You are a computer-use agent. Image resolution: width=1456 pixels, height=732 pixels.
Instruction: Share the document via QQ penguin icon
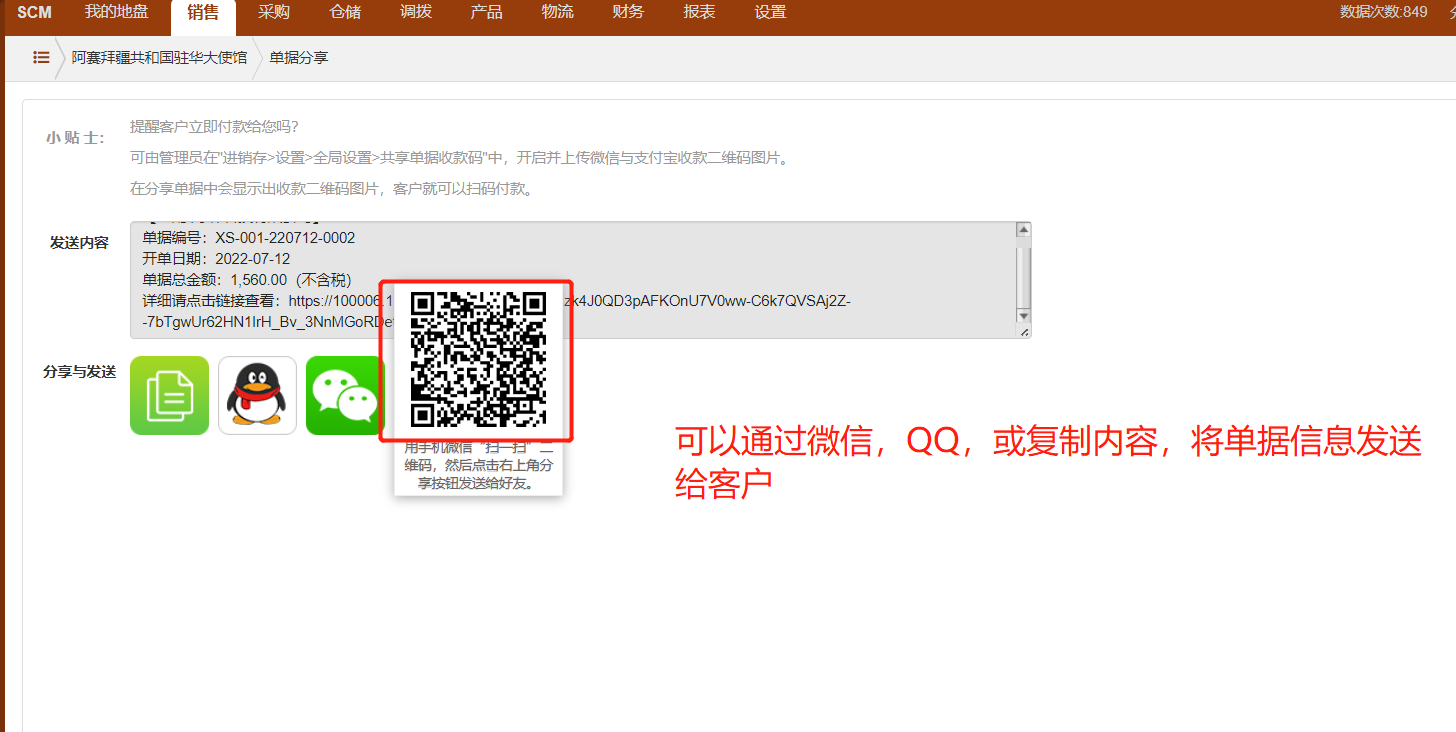(257, 395)
